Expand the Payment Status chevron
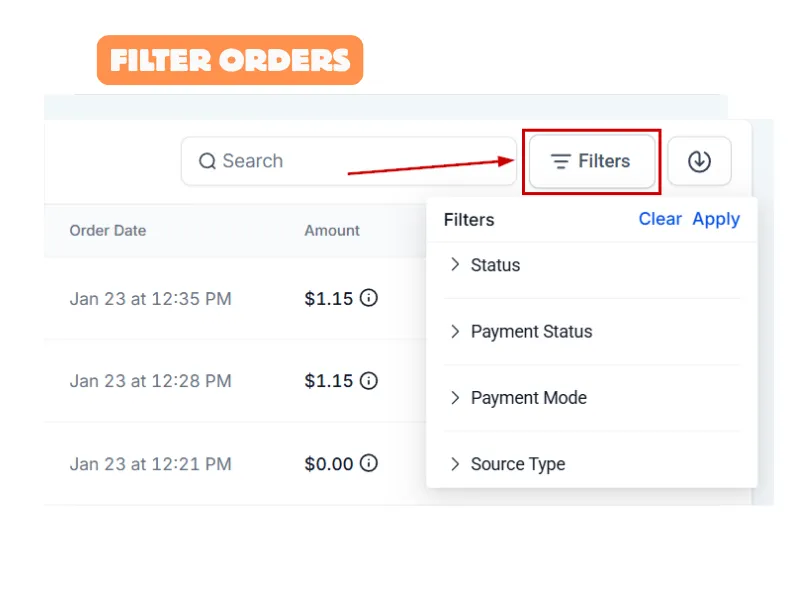The image size is (800, 600). (x=455, y=331)
